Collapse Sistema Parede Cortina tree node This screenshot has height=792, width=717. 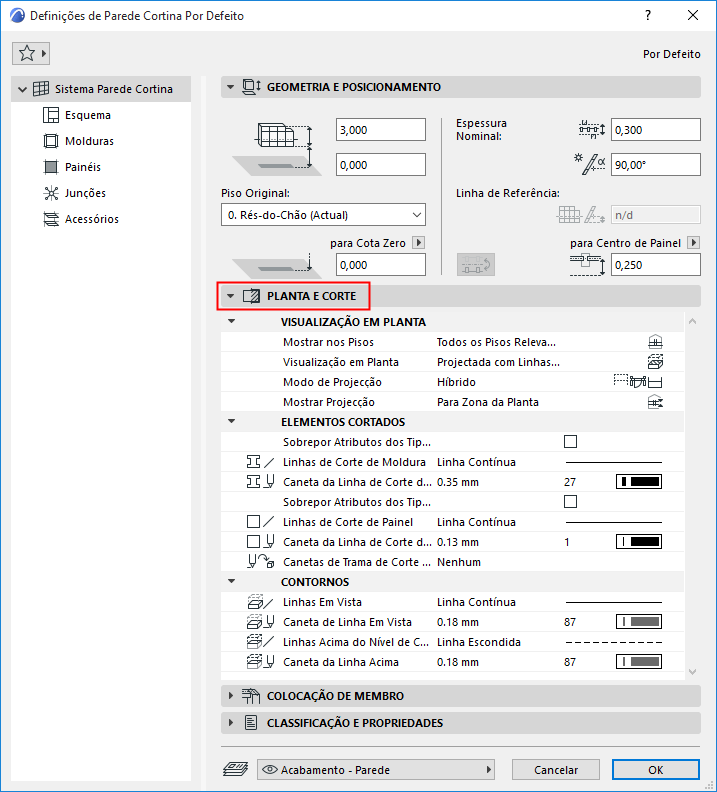click(x=22, y=89)
